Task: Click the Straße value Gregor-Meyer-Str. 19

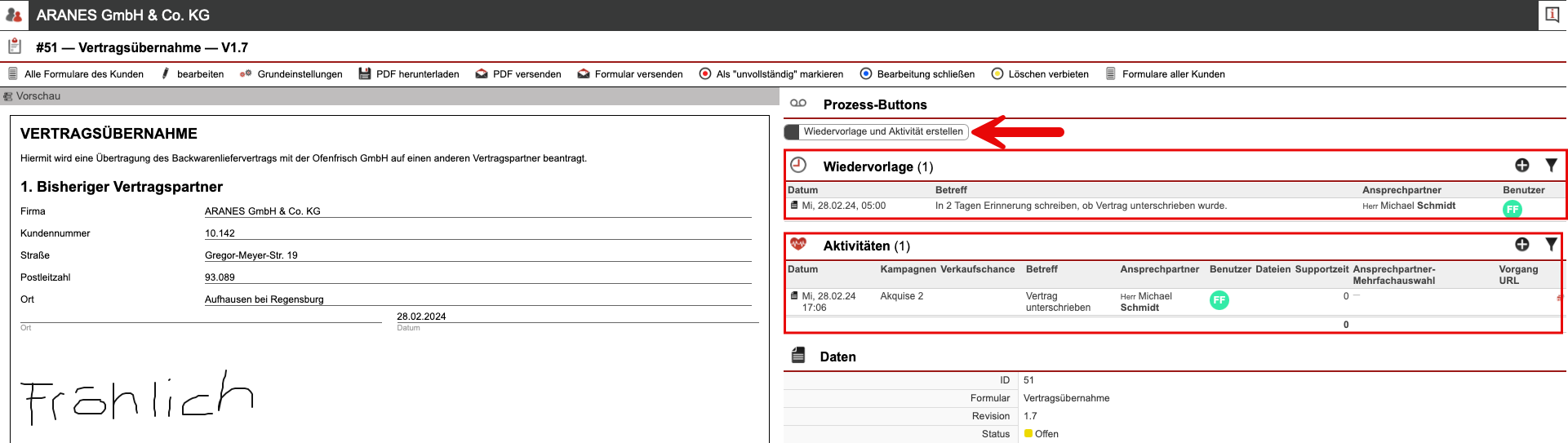Action: (x=478, y=255)
